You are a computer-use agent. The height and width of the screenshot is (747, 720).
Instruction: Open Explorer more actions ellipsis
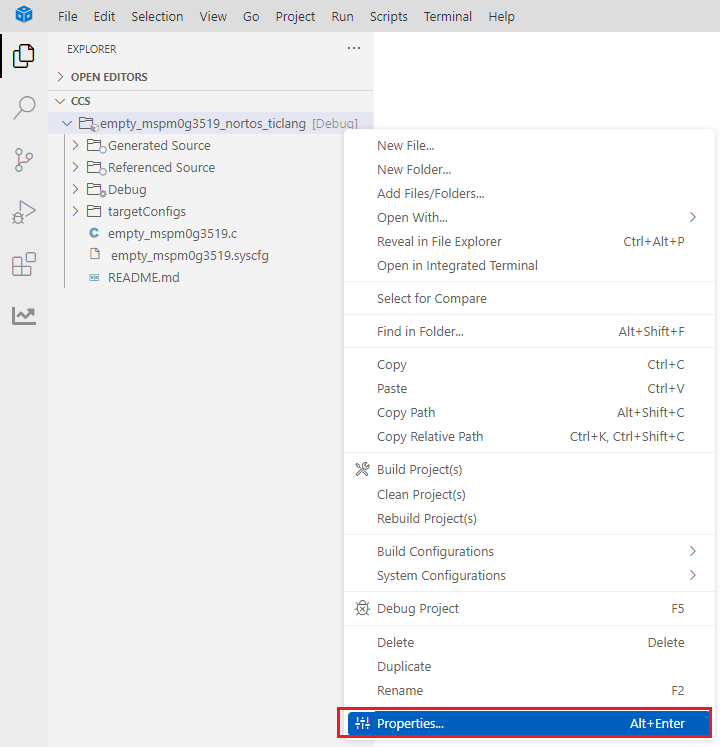point(354,48)
